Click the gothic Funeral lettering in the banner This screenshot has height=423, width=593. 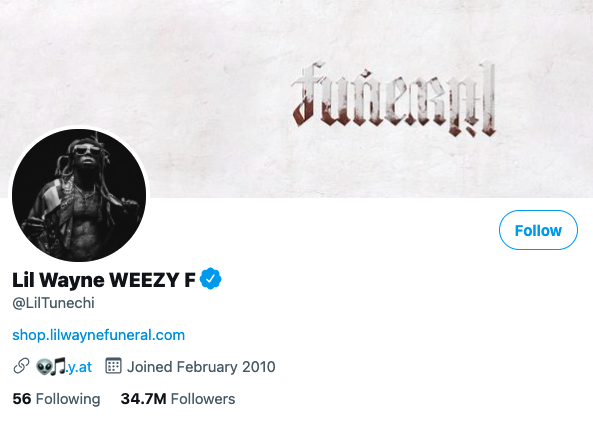pyautogui.click(x=393, y=99)
